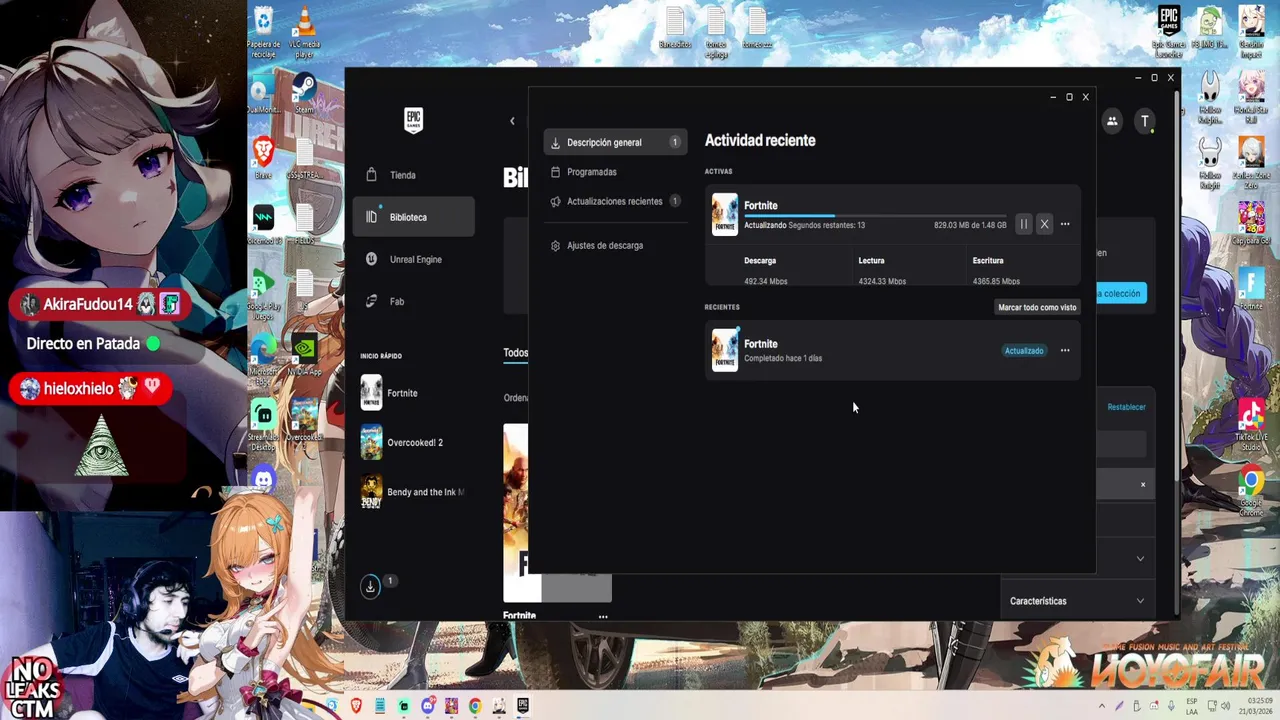Click Discord icon in taskbar

tap(427, 706)
